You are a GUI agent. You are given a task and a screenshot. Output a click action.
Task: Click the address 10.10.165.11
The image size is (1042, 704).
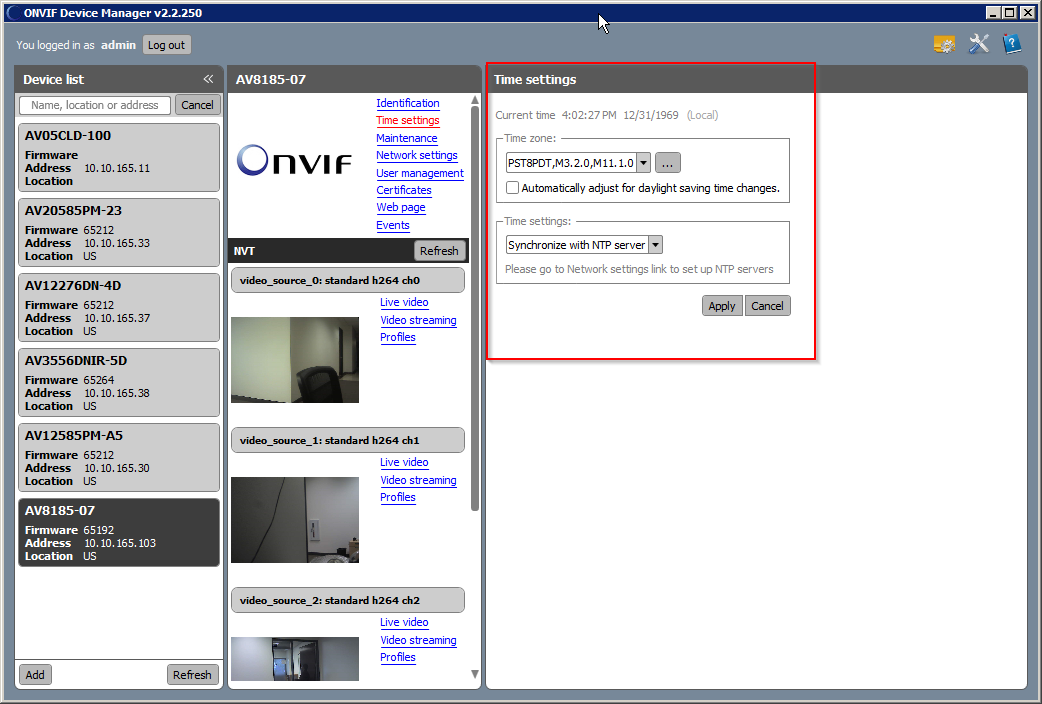click(x=117, y=168)
